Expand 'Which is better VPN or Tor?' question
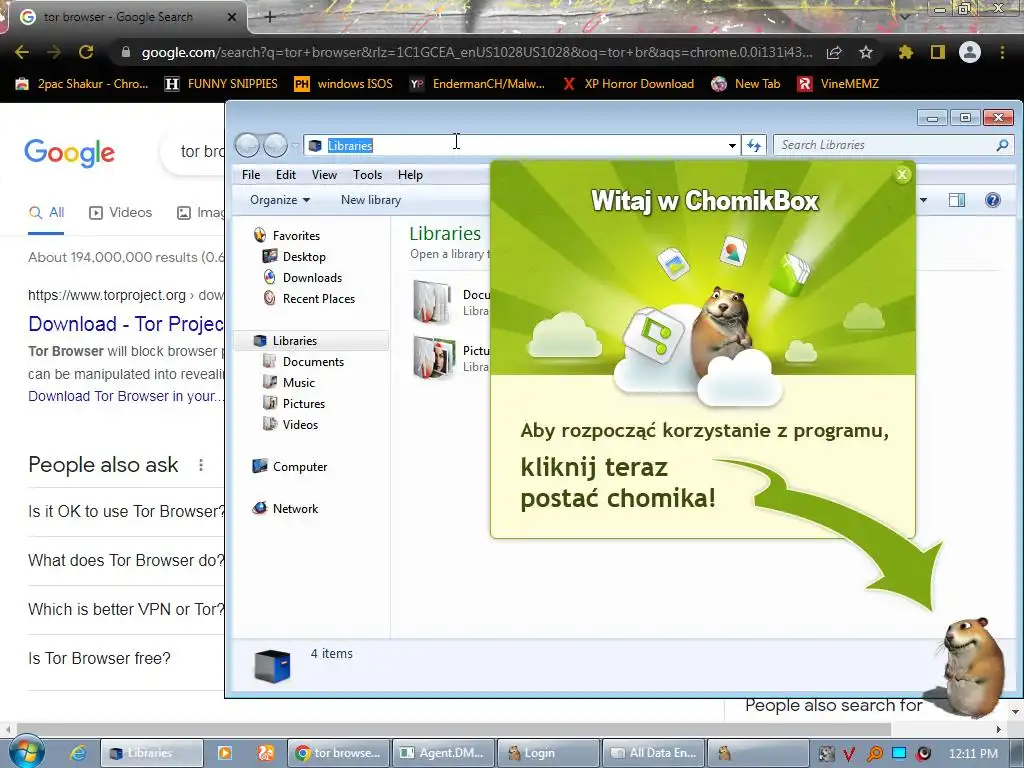Viewport: 1024px width, 768px height. point(126,609)
